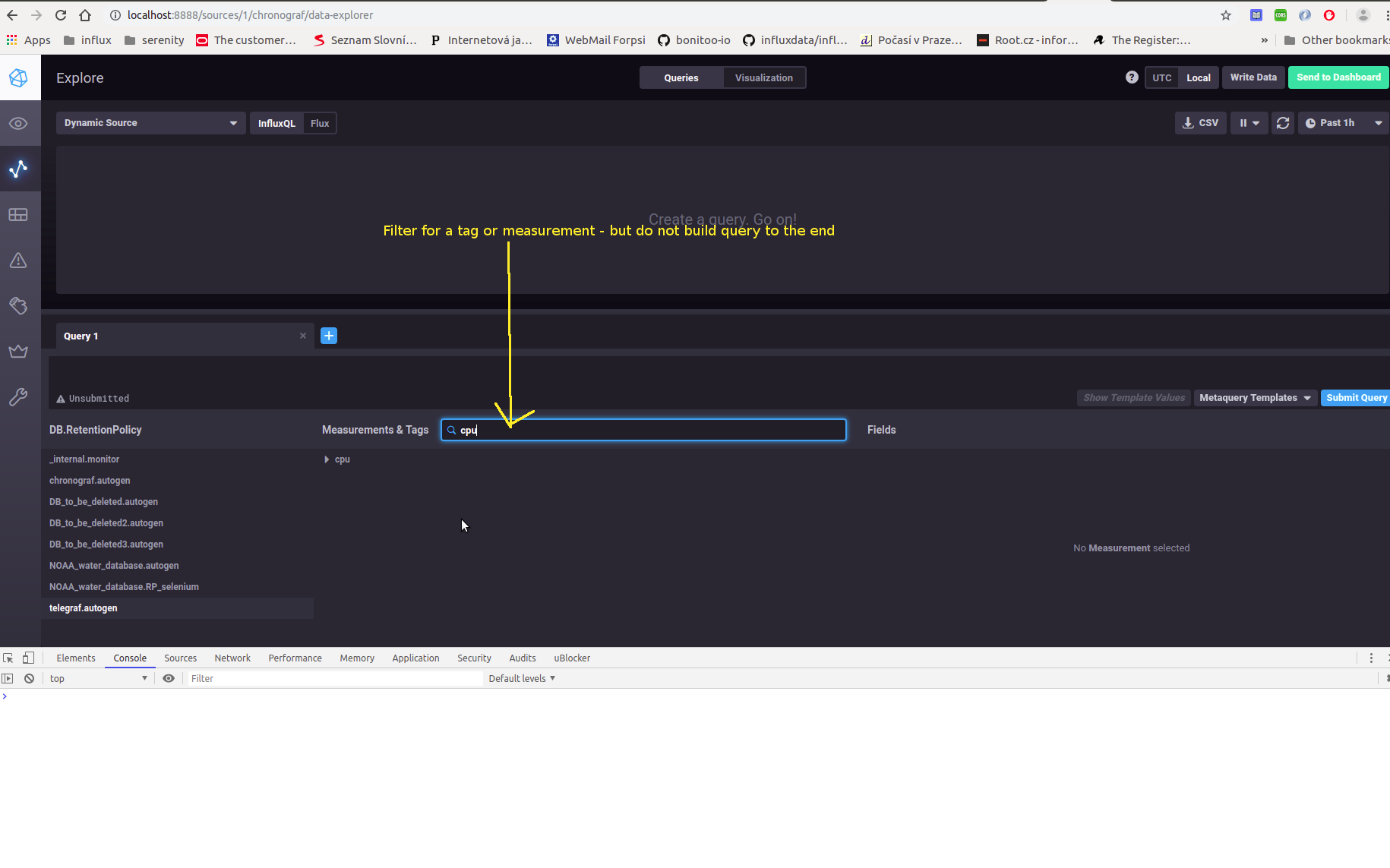Open Configuration using the wrench icon

19,396
